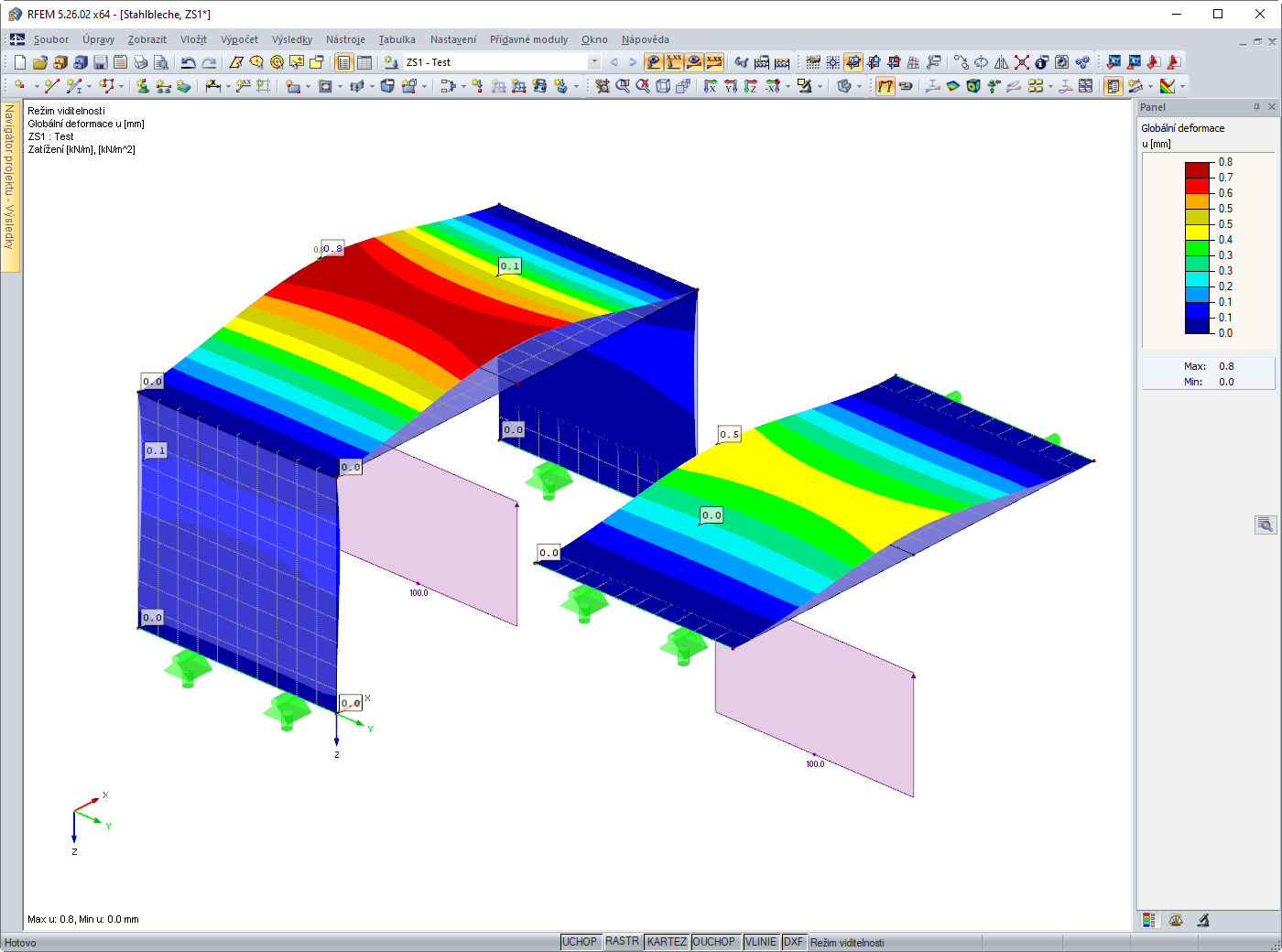Redo the last undone action
1282x952 pixels.
(x=209, y=62)
